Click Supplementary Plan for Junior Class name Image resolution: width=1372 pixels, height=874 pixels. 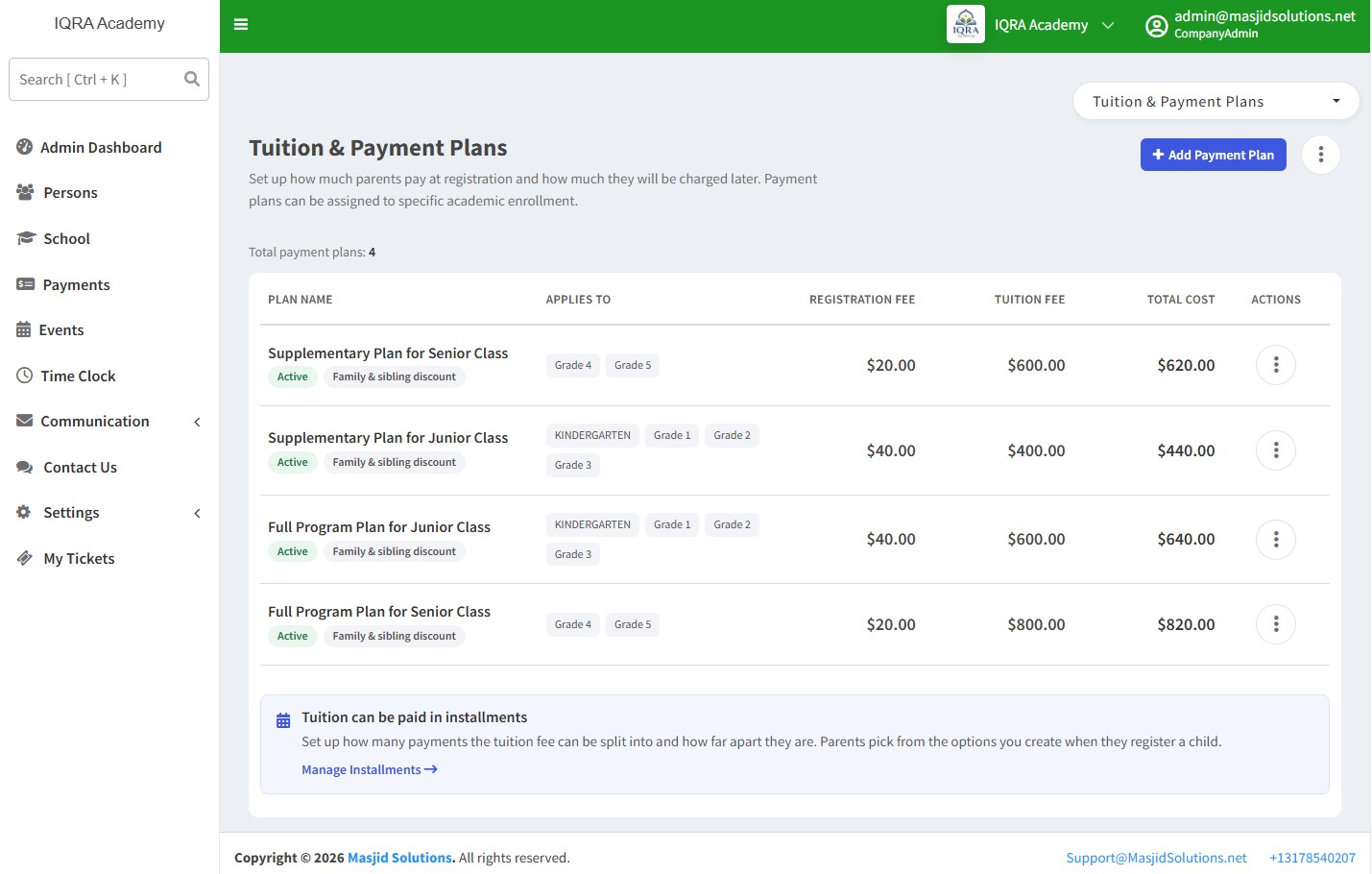pyautogui.click(x=388, y=438)
